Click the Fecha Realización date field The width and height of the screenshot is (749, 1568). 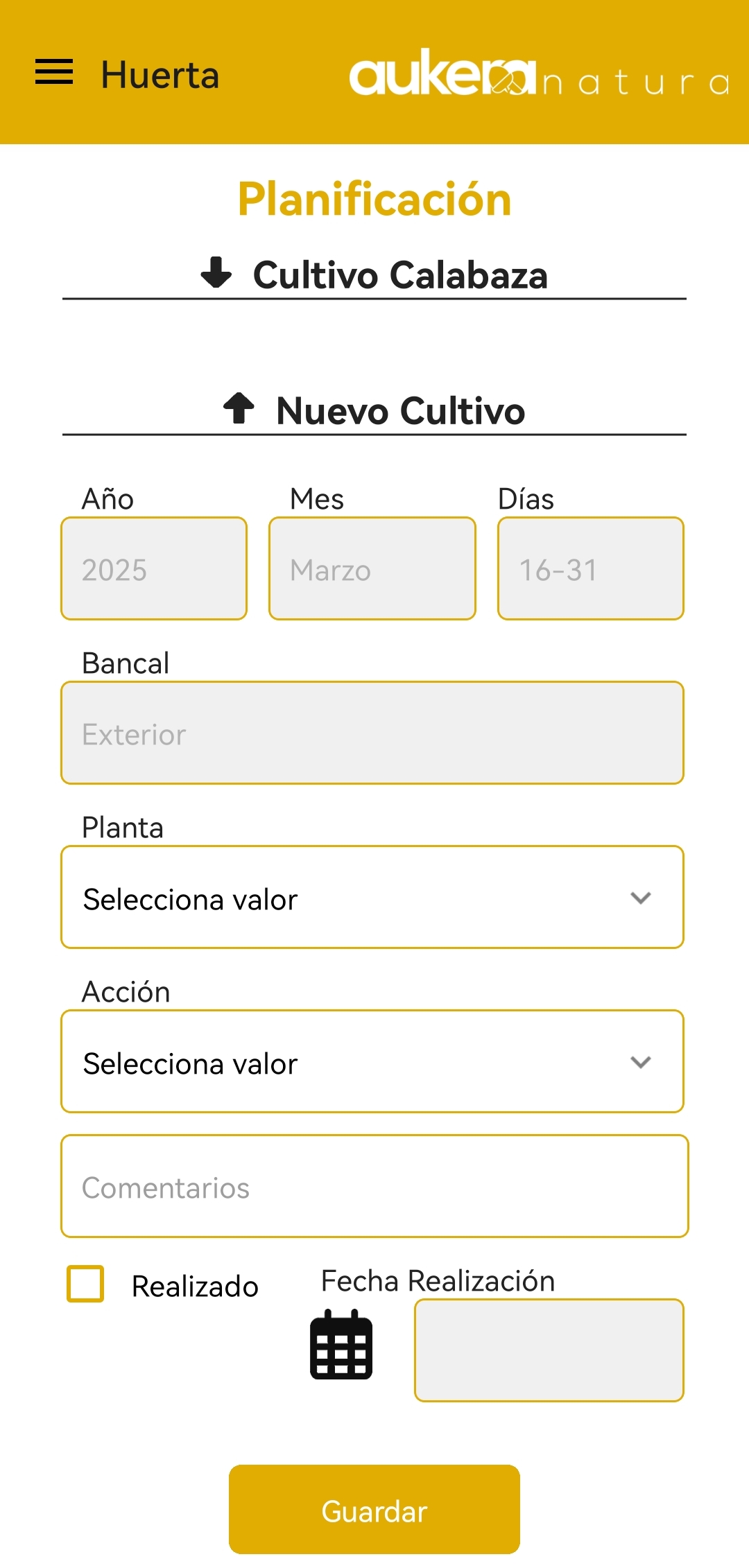[549, 1350]
